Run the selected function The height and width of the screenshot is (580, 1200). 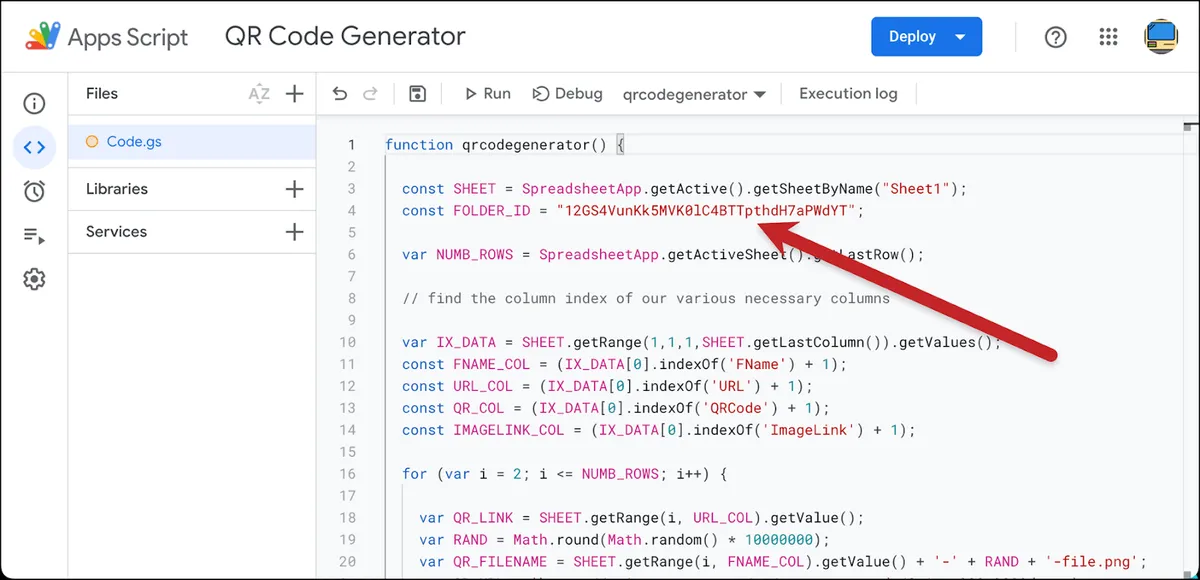click(487, 94)
